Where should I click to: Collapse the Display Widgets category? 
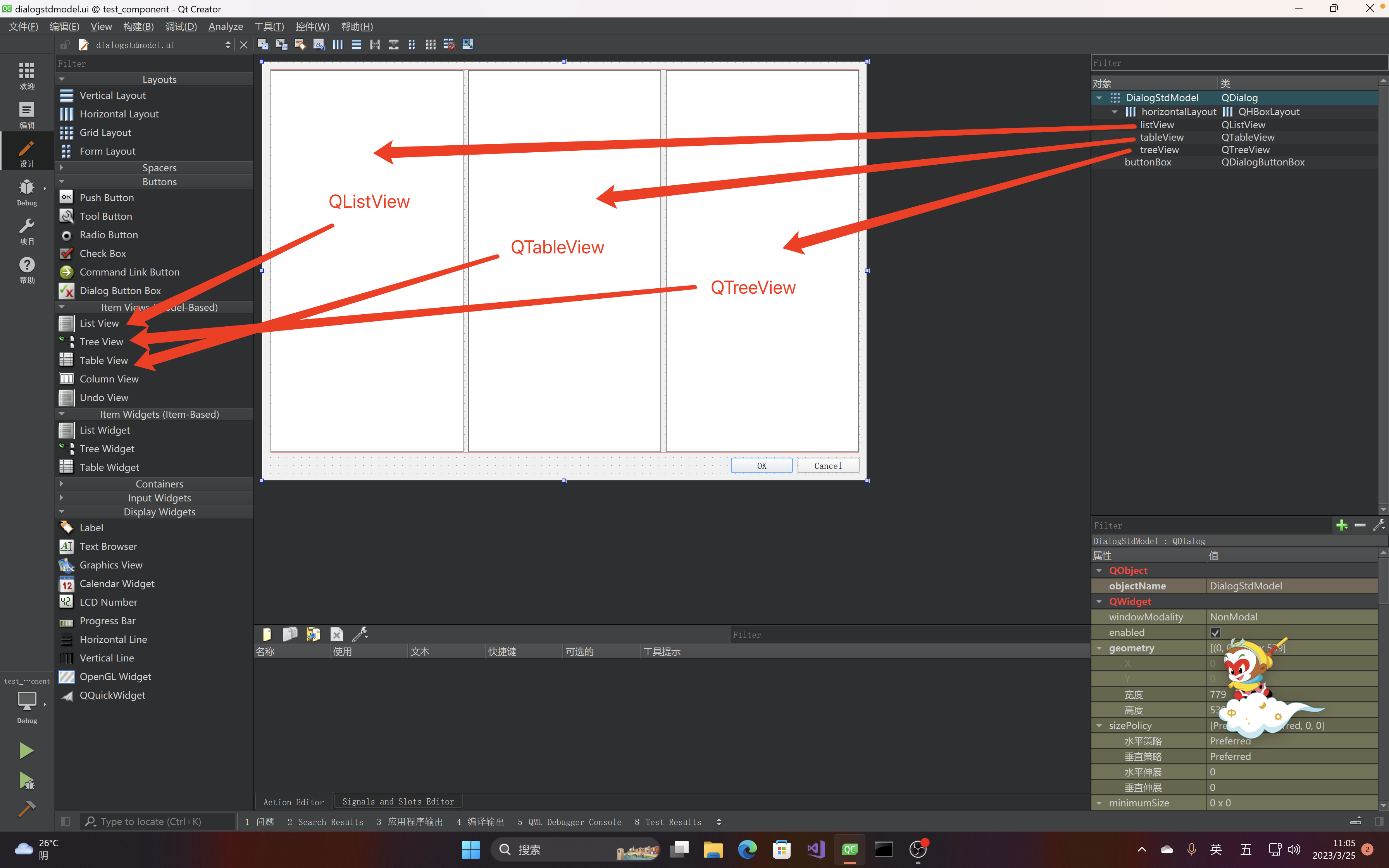point(61,511)
